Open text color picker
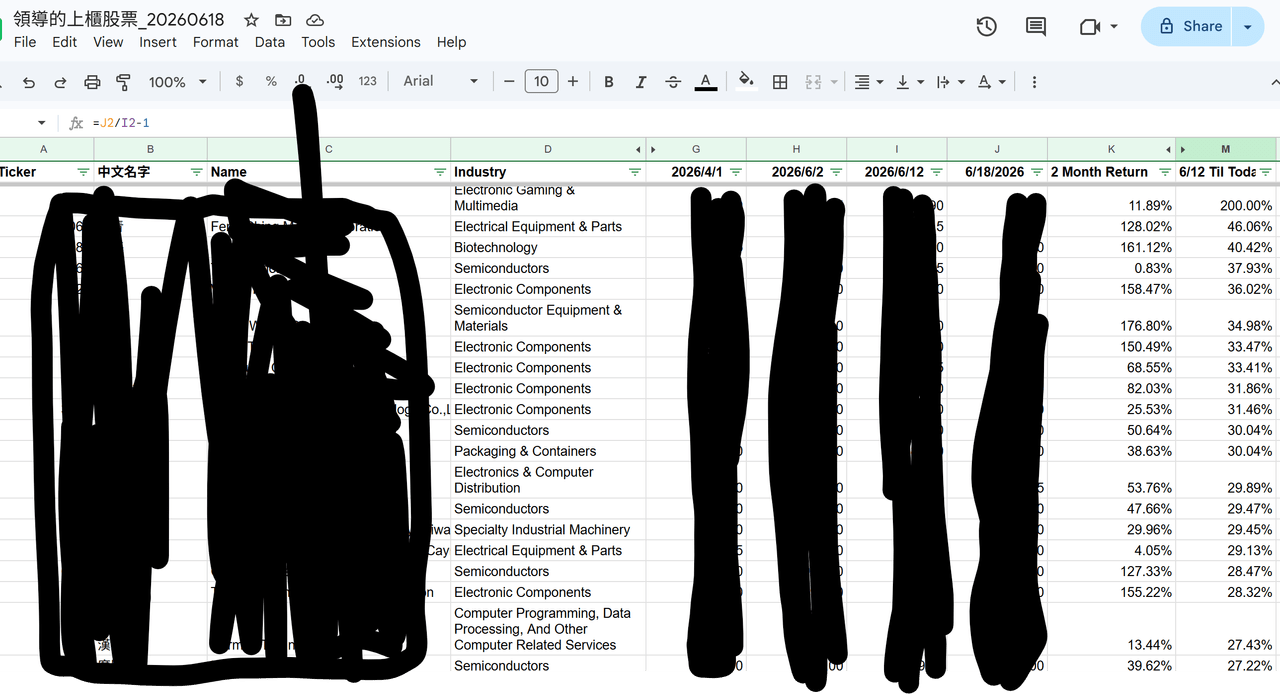The image size is (1280, 694). pos(706,82)
